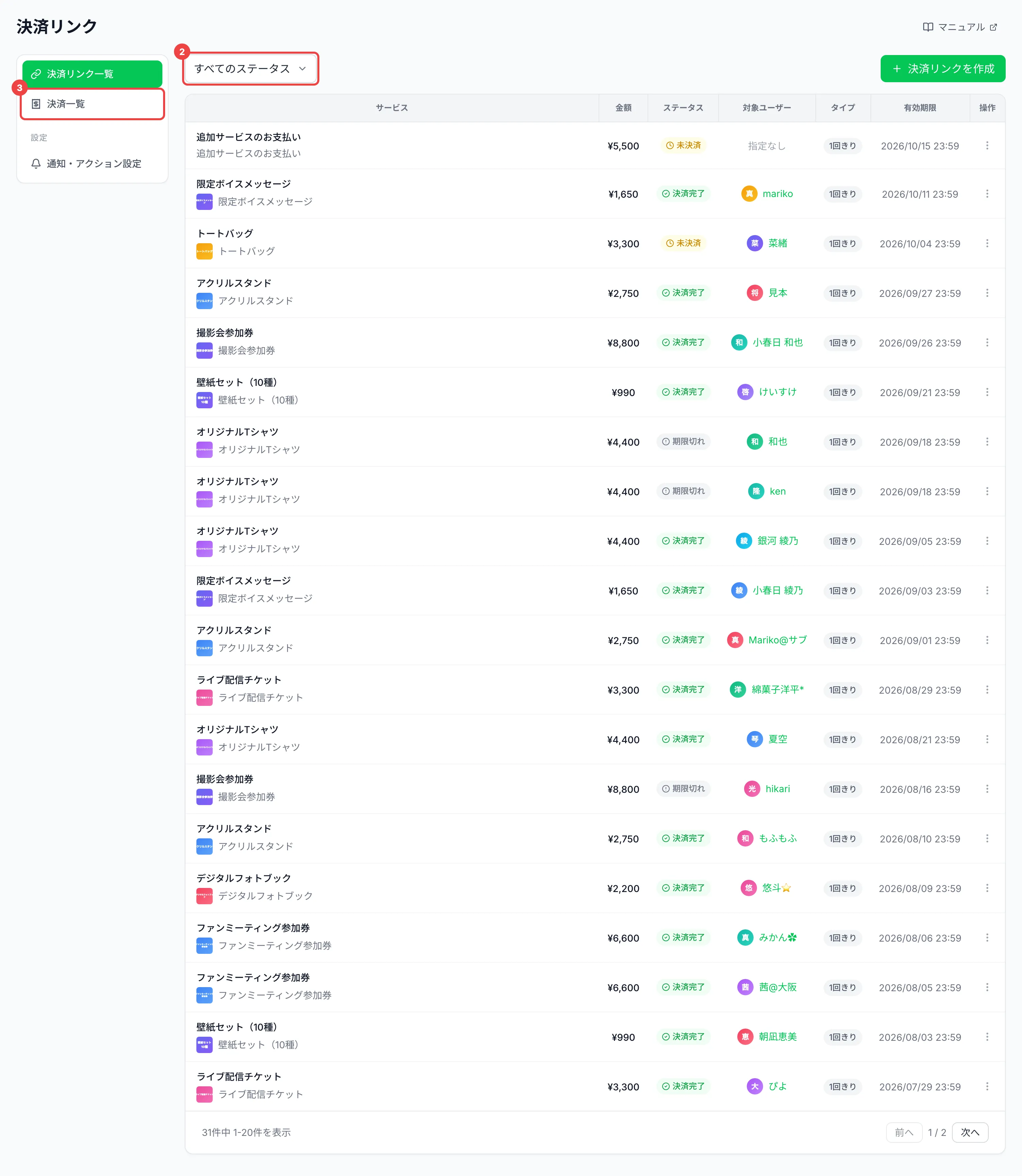Open user 茜@大阪's profile link
Screen dimensions: 1022x1176
777,987
